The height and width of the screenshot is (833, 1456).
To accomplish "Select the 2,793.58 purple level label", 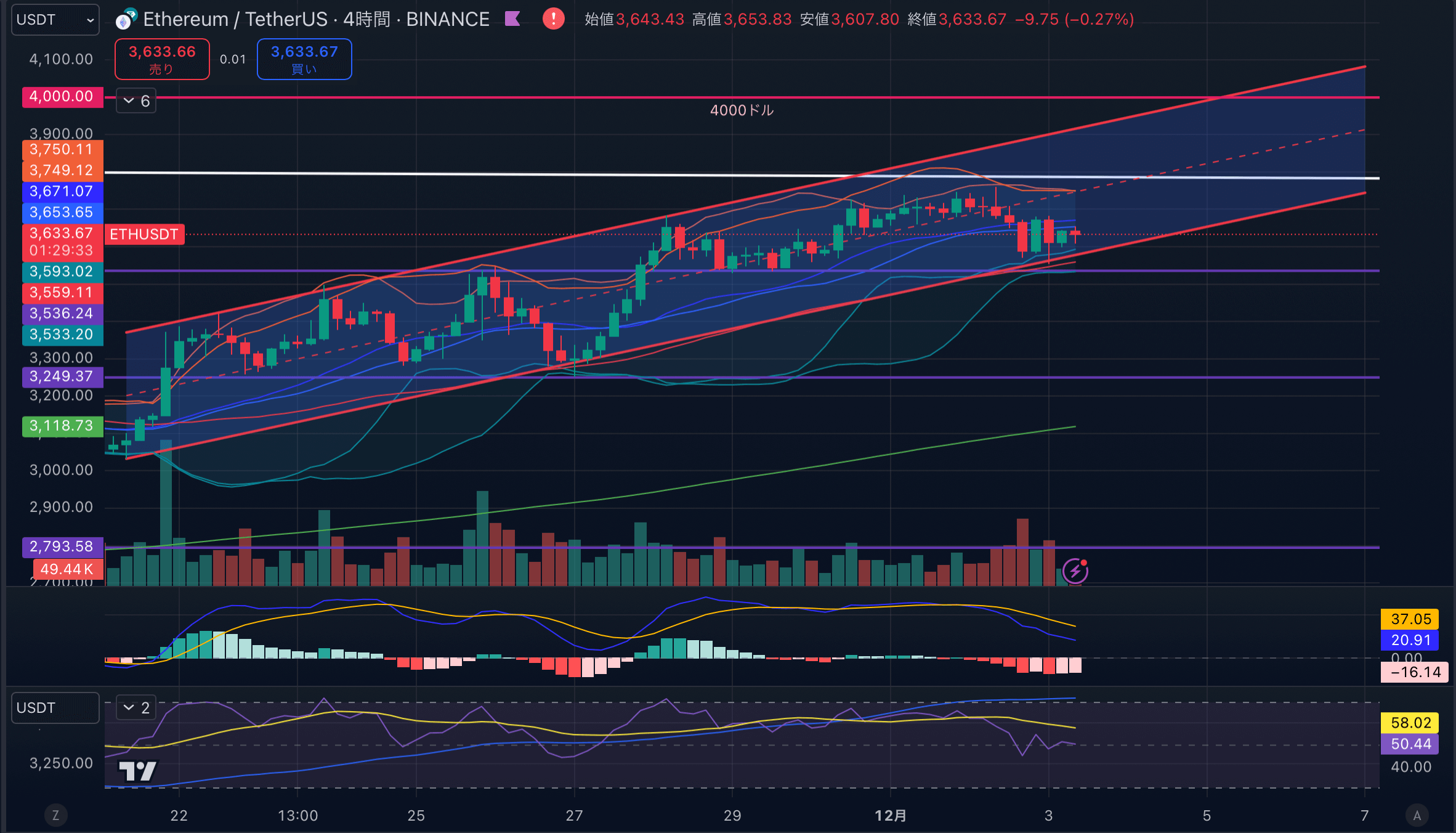I will click(x=62, y=547).
